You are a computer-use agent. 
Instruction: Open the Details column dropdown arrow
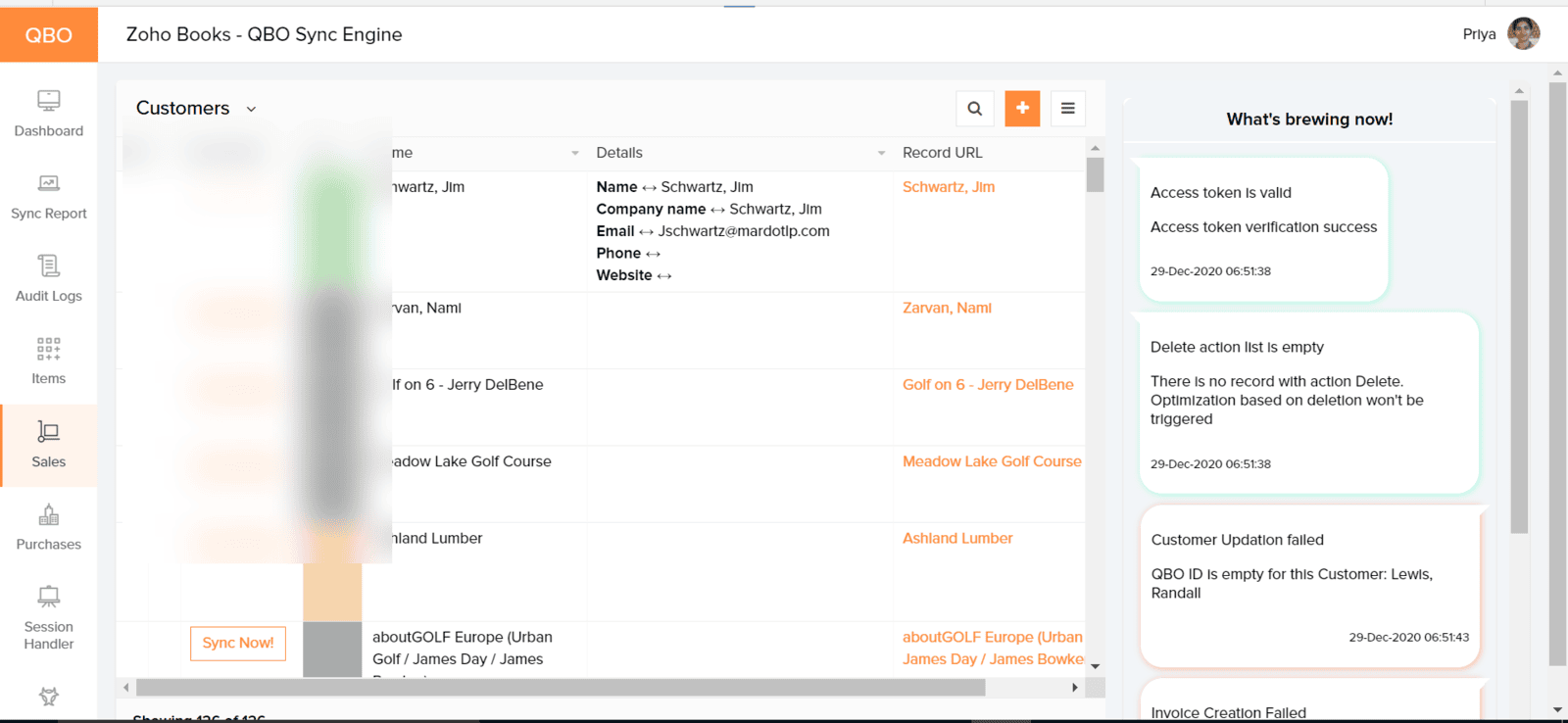point(881,153)
